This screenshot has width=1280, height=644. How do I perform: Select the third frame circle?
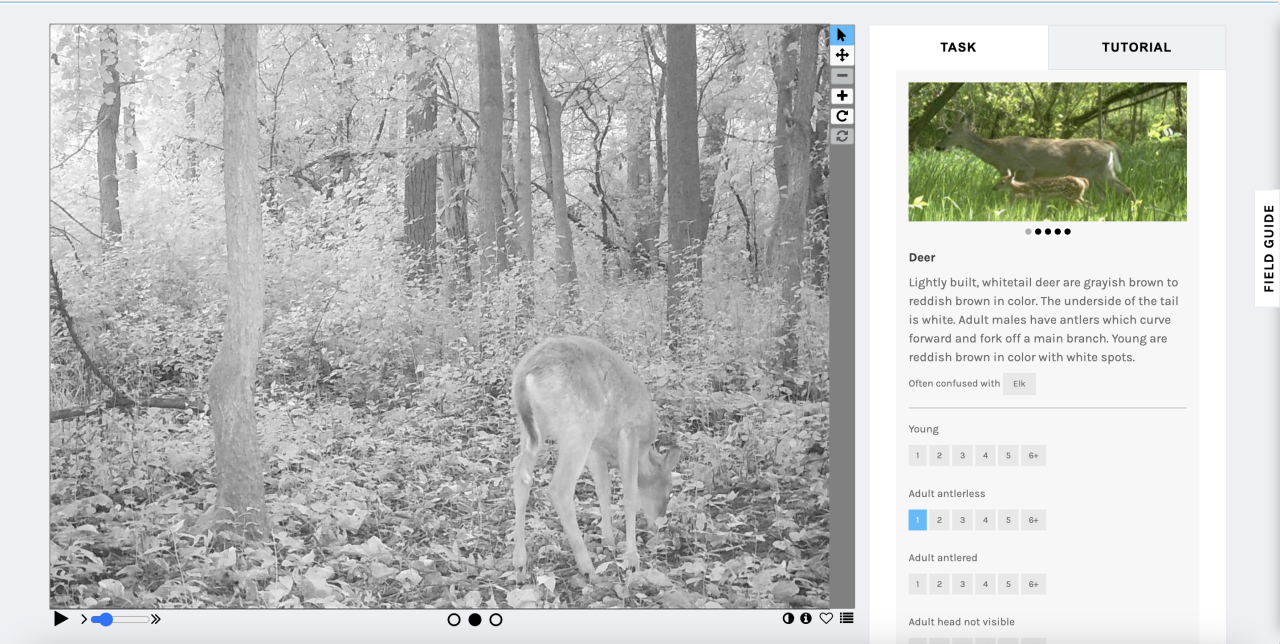(496, 620)
